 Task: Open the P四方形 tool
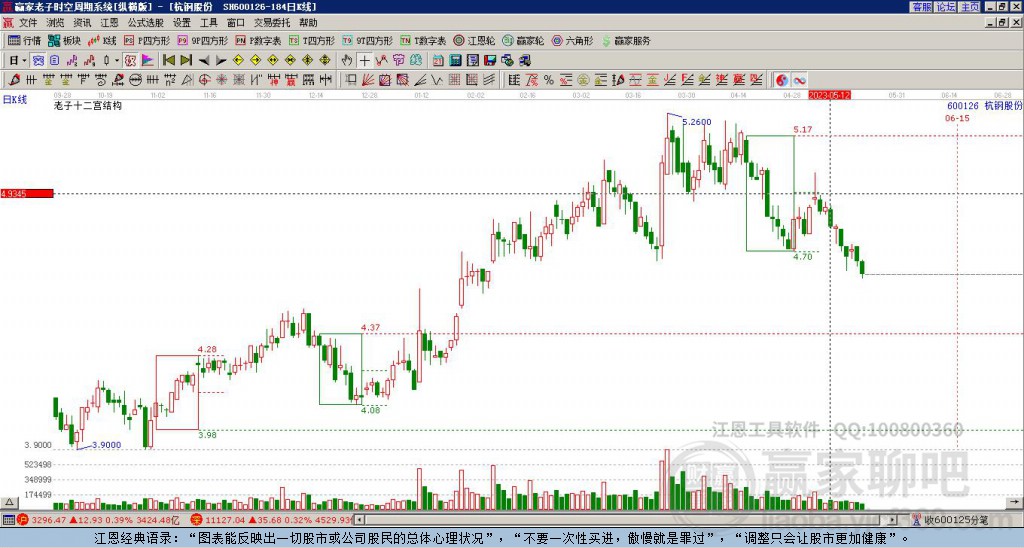(x=147, y=40)
